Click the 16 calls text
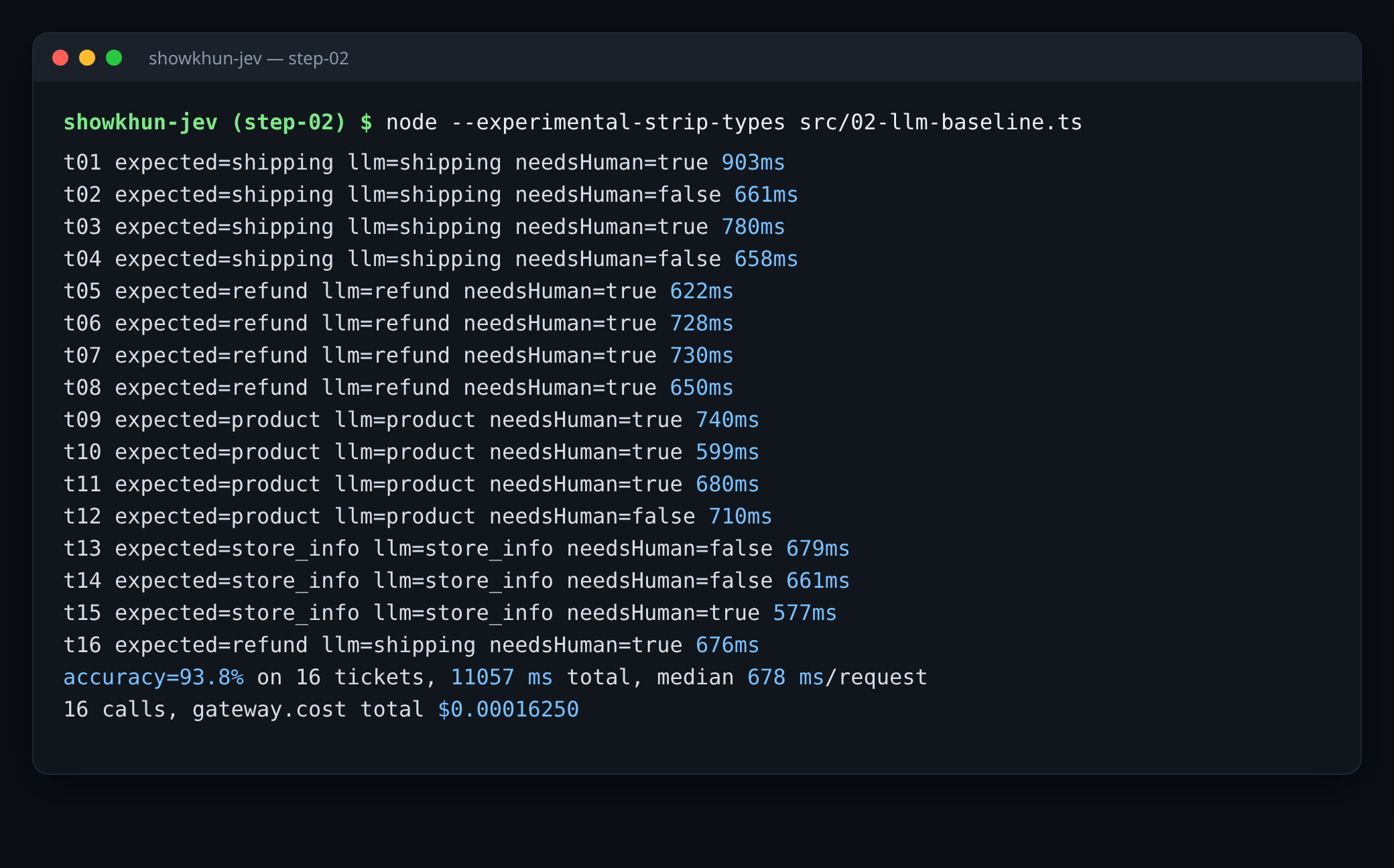This screenshot has width=1394, height=868. (121, 709)
